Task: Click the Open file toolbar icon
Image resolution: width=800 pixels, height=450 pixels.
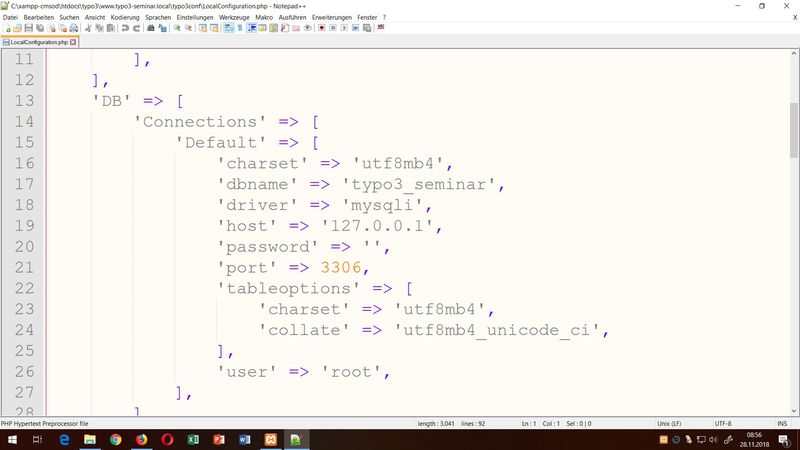Action: [x=17, y=28]
